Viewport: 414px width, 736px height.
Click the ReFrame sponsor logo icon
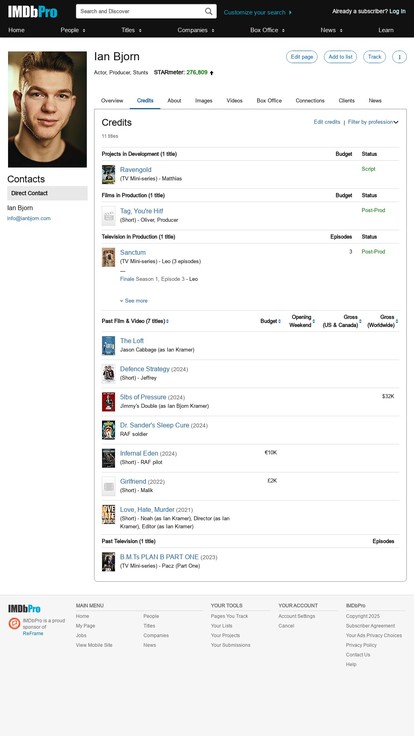[x=15, y=623]
